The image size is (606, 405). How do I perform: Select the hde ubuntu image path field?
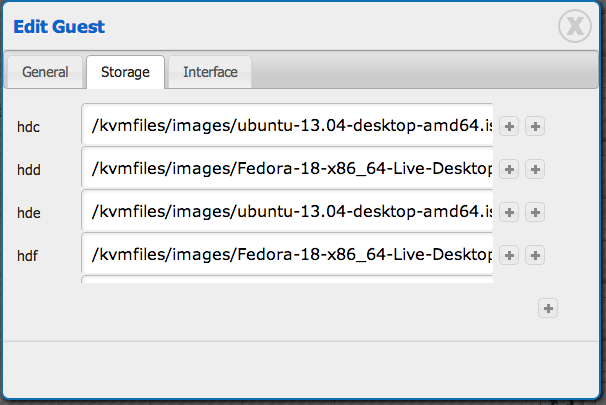click(288, 212)
